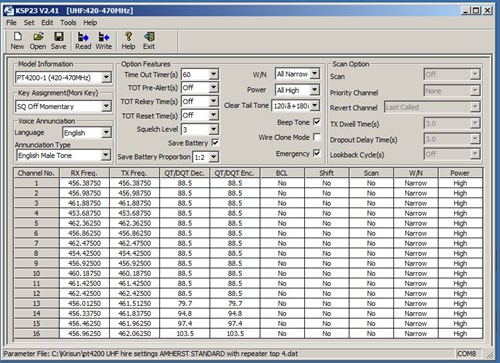The image size is (500, 363).
Task: Expand the Annunciation Type English Male Tone dropdown
Action: click(x=106, y=155)
